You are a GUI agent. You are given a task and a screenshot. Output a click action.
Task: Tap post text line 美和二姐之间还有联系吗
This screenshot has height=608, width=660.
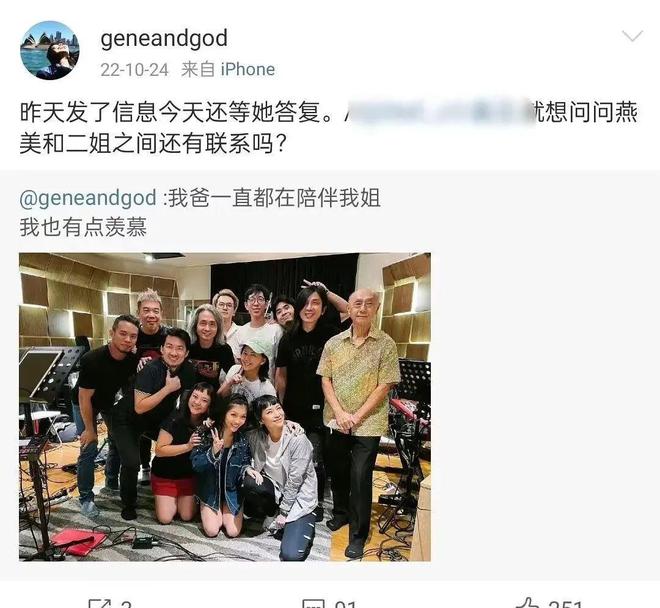[154, 144]
